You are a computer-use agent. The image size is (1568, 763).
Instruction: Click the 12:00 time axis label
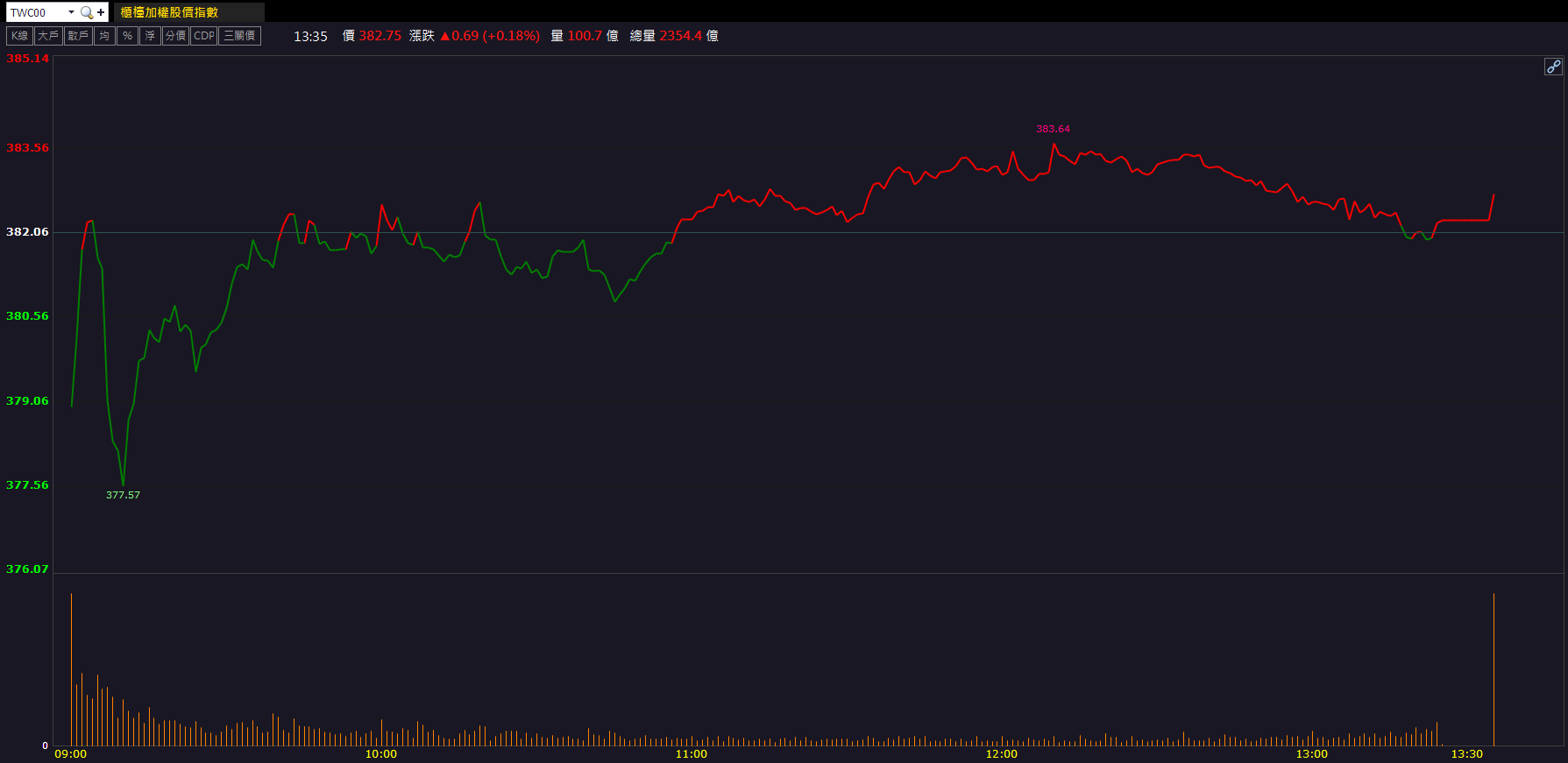click(x=1002, y=754)
